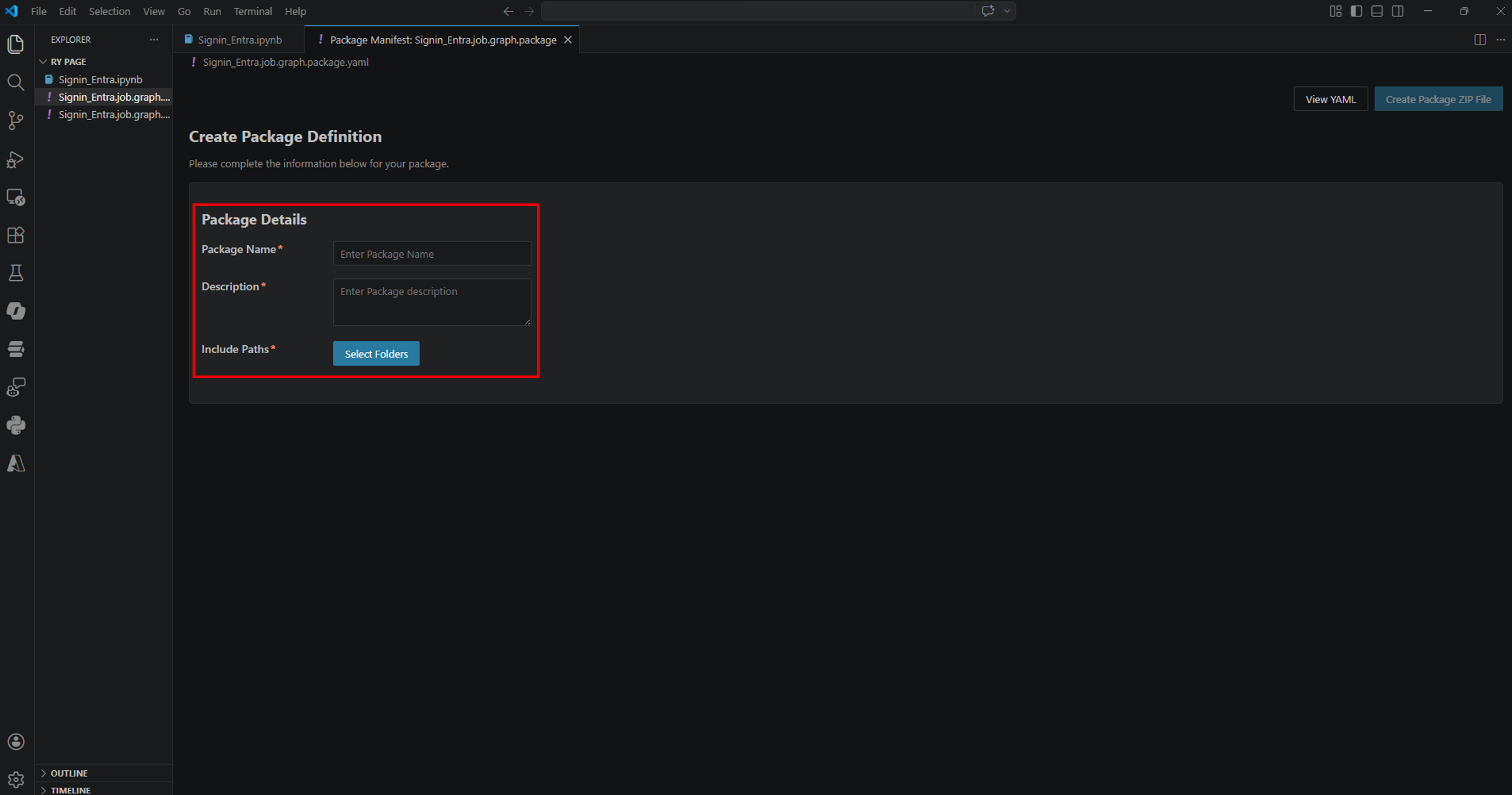Open the Azure view in activity bar
This screenshot has height=795, width=1512.
pos(16,463)
